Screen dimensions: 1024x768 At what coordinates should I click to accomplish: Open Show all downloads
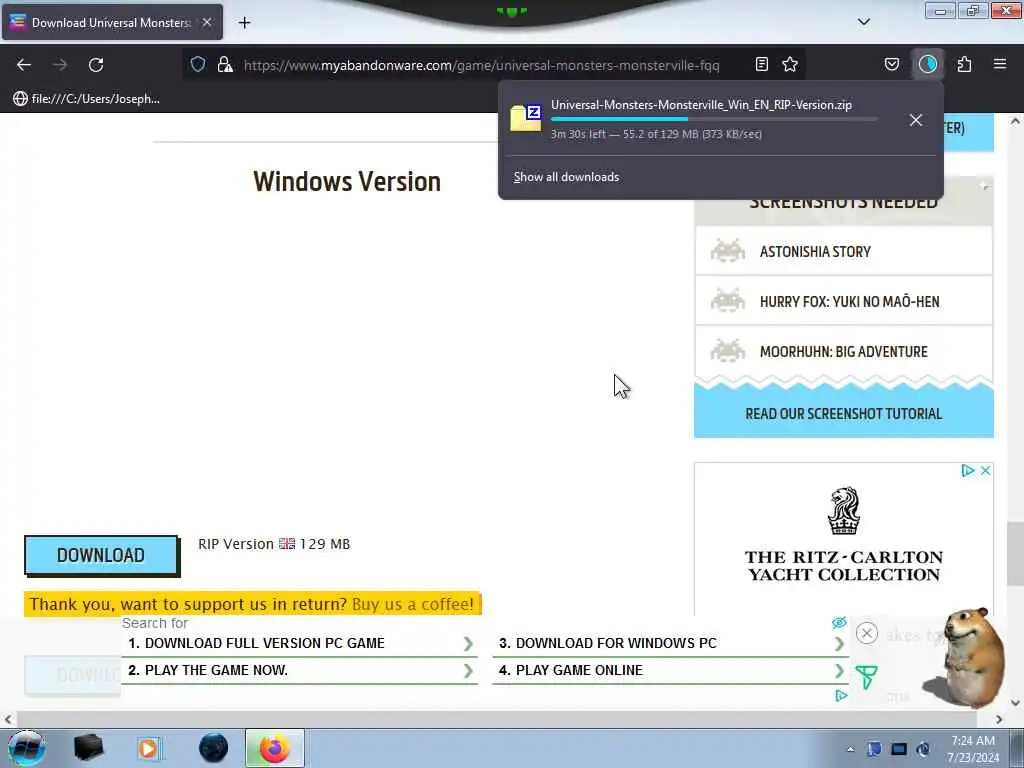pos(566,177)
